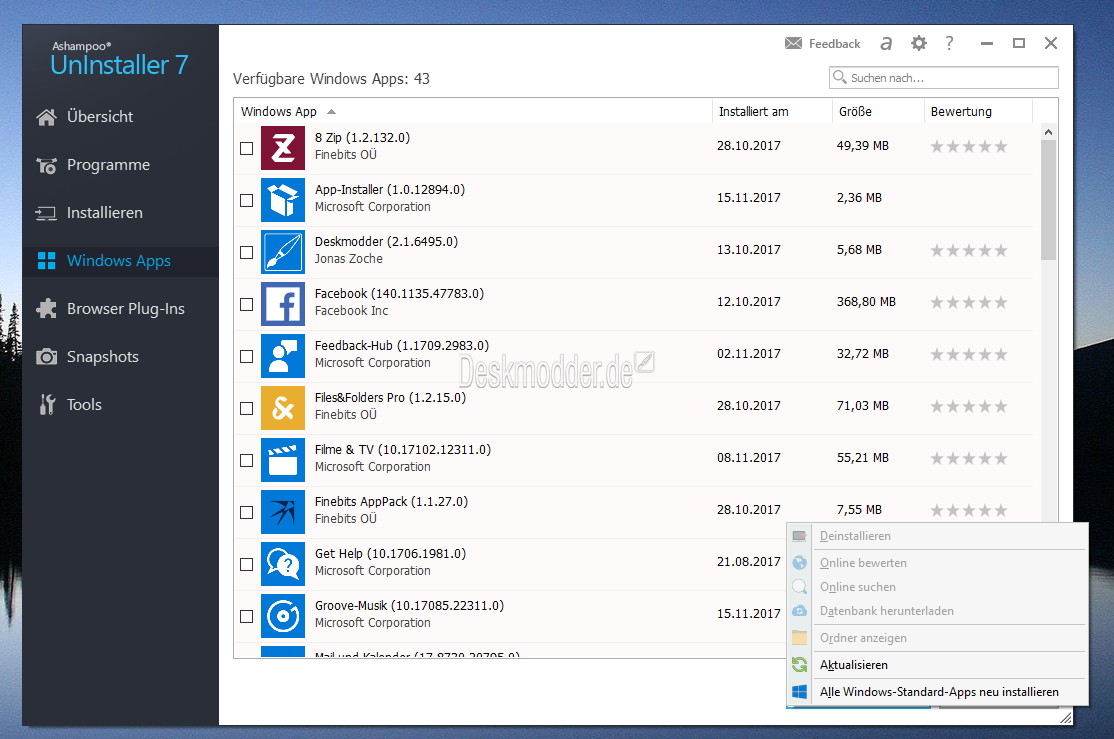This screenshot has width=1114, height=739.
Task: Click the Facebook app icon
Action: click(x=283, y=303)
